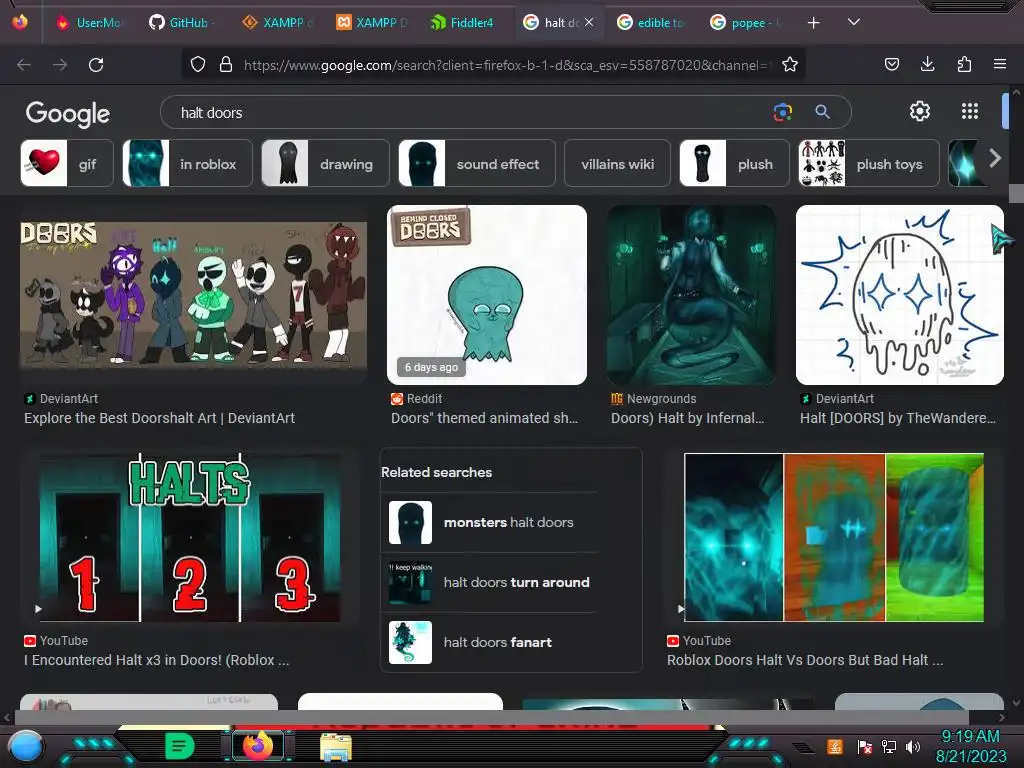Click the Firefox taskbar icon
The height and width of the screenshot is (768, 1024).
pos(258,746)
